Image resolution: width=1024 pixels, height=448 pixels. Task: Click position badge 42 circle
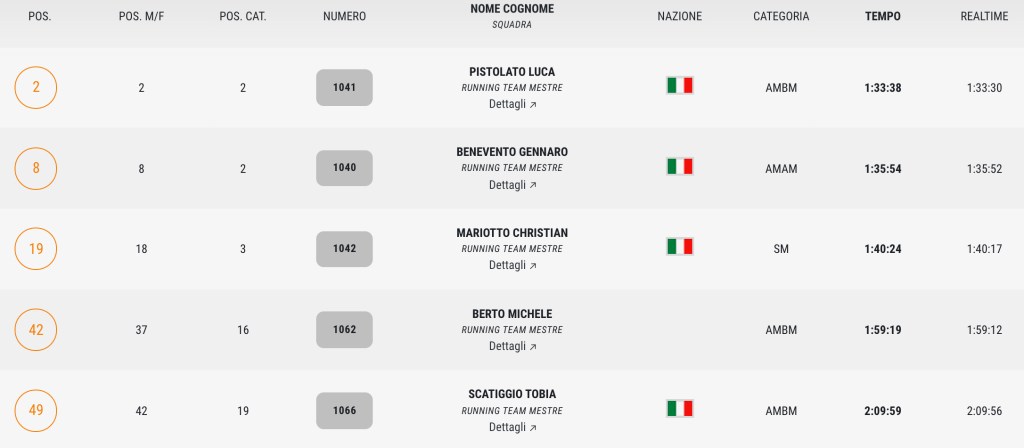[x=36, y=329]
